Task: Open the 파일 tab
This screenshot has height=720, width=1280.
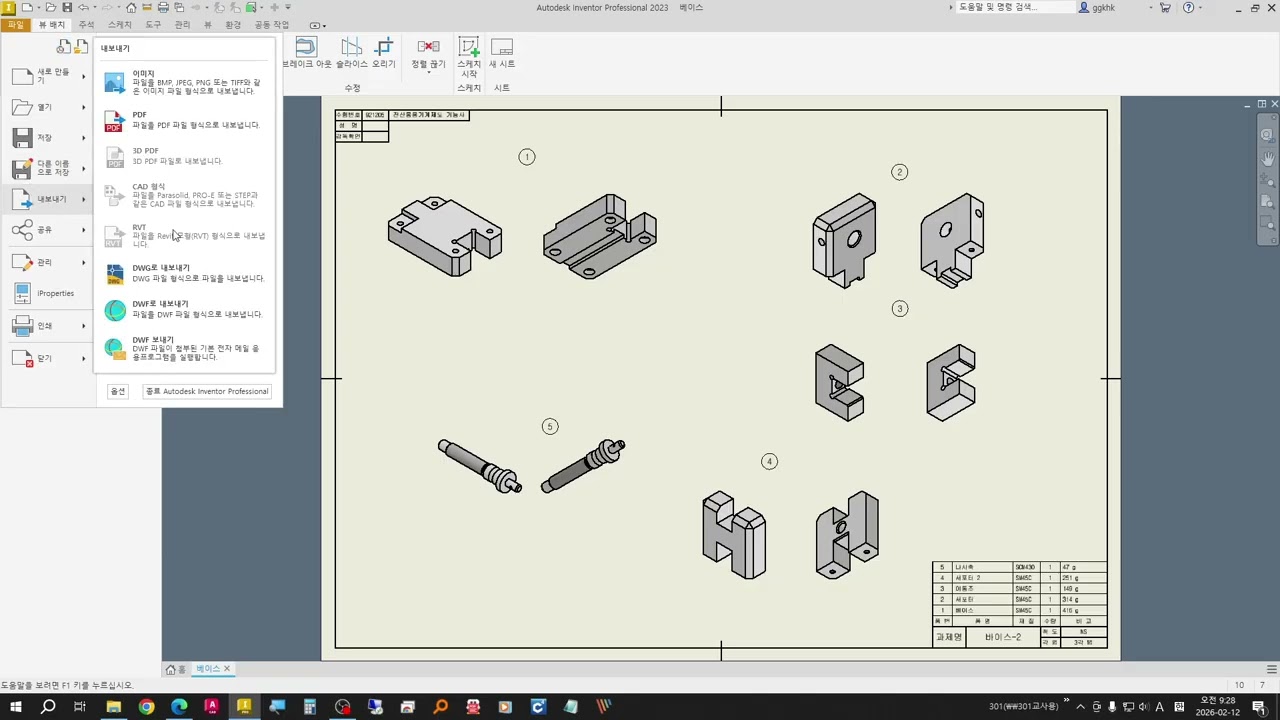Action: tap(16, 25)
